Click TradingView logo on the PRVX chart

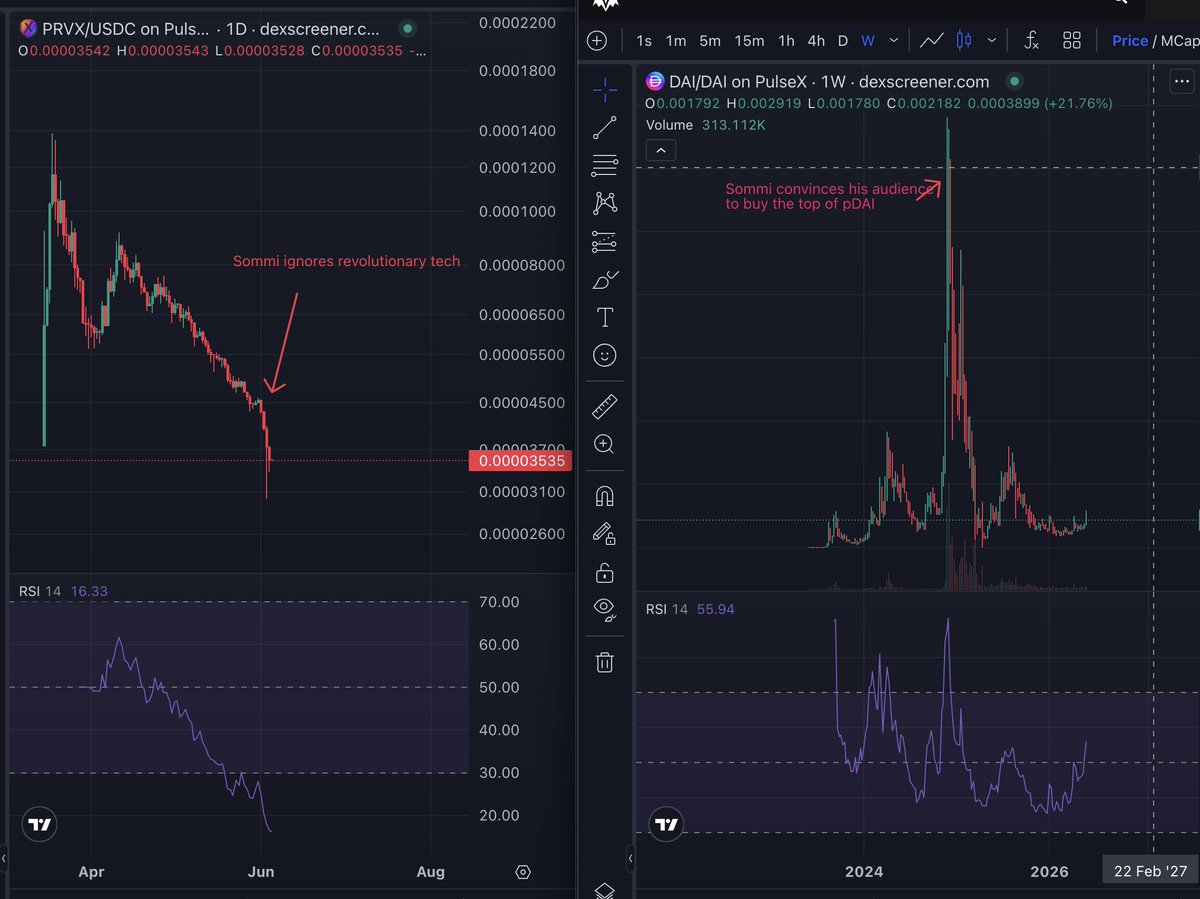click(40, 824)
